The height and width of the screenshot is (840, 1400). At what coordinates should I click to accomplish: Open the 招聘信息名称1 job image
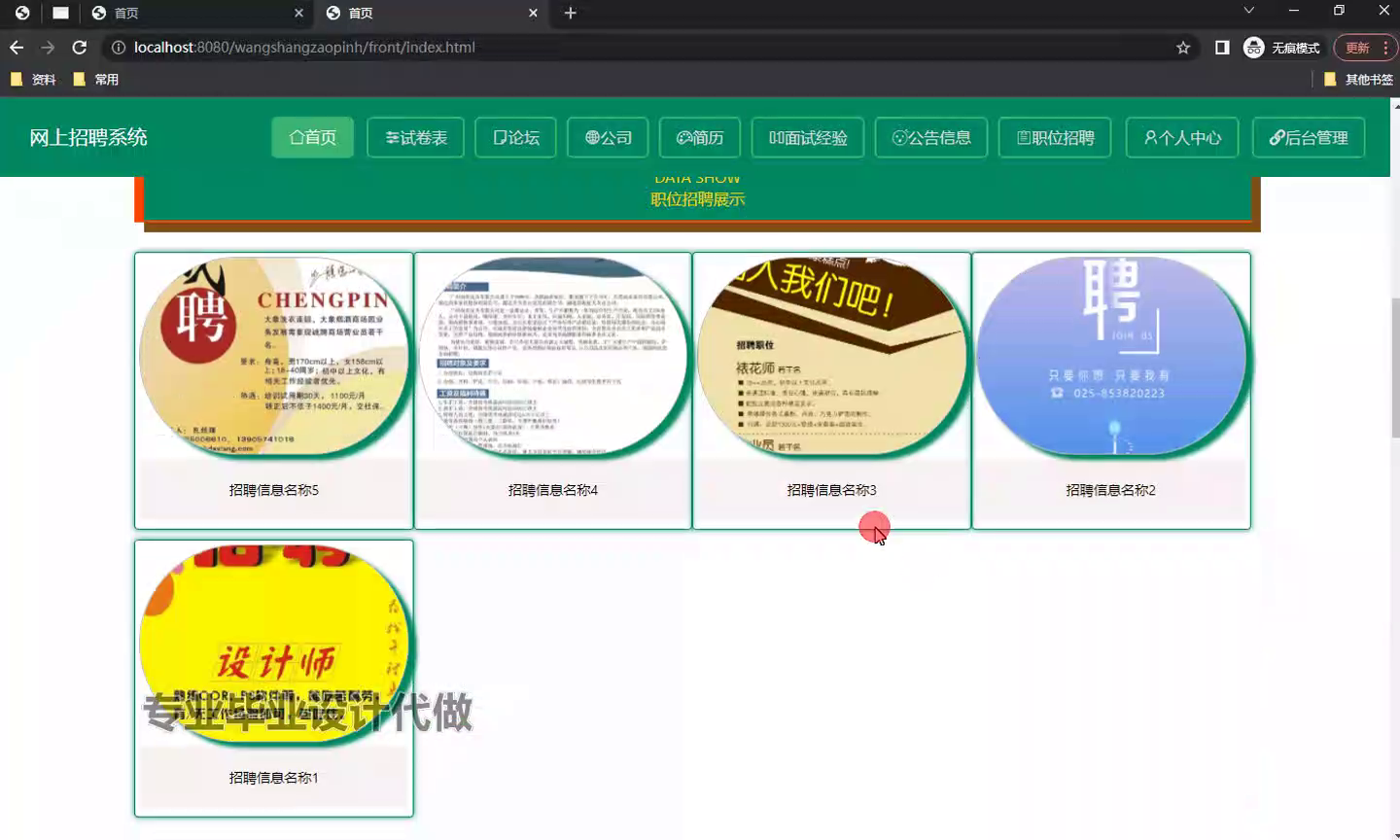[272, 644]
